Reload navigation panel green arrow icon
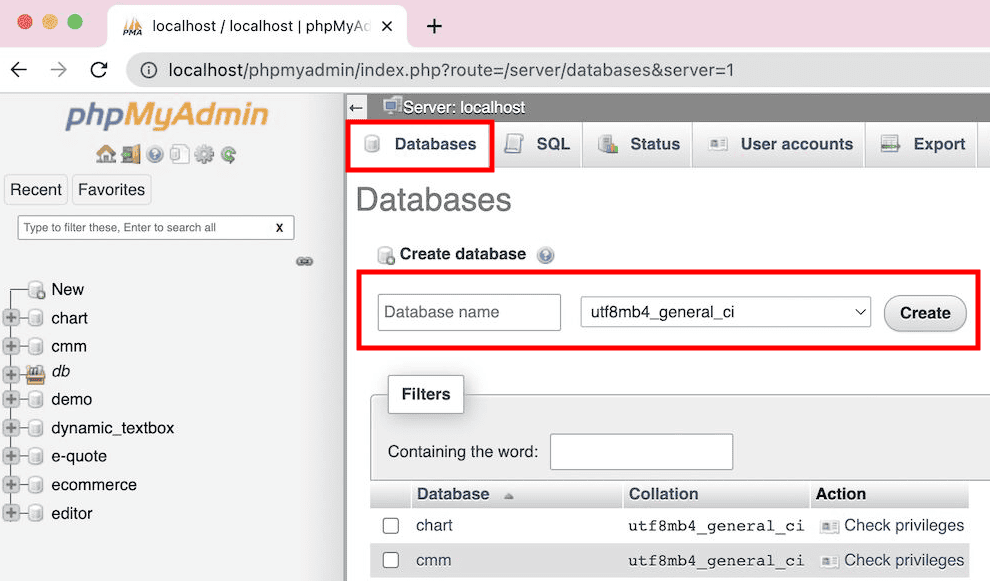The width and height of the screenshot is (990, 581). [x=229, y=154]
